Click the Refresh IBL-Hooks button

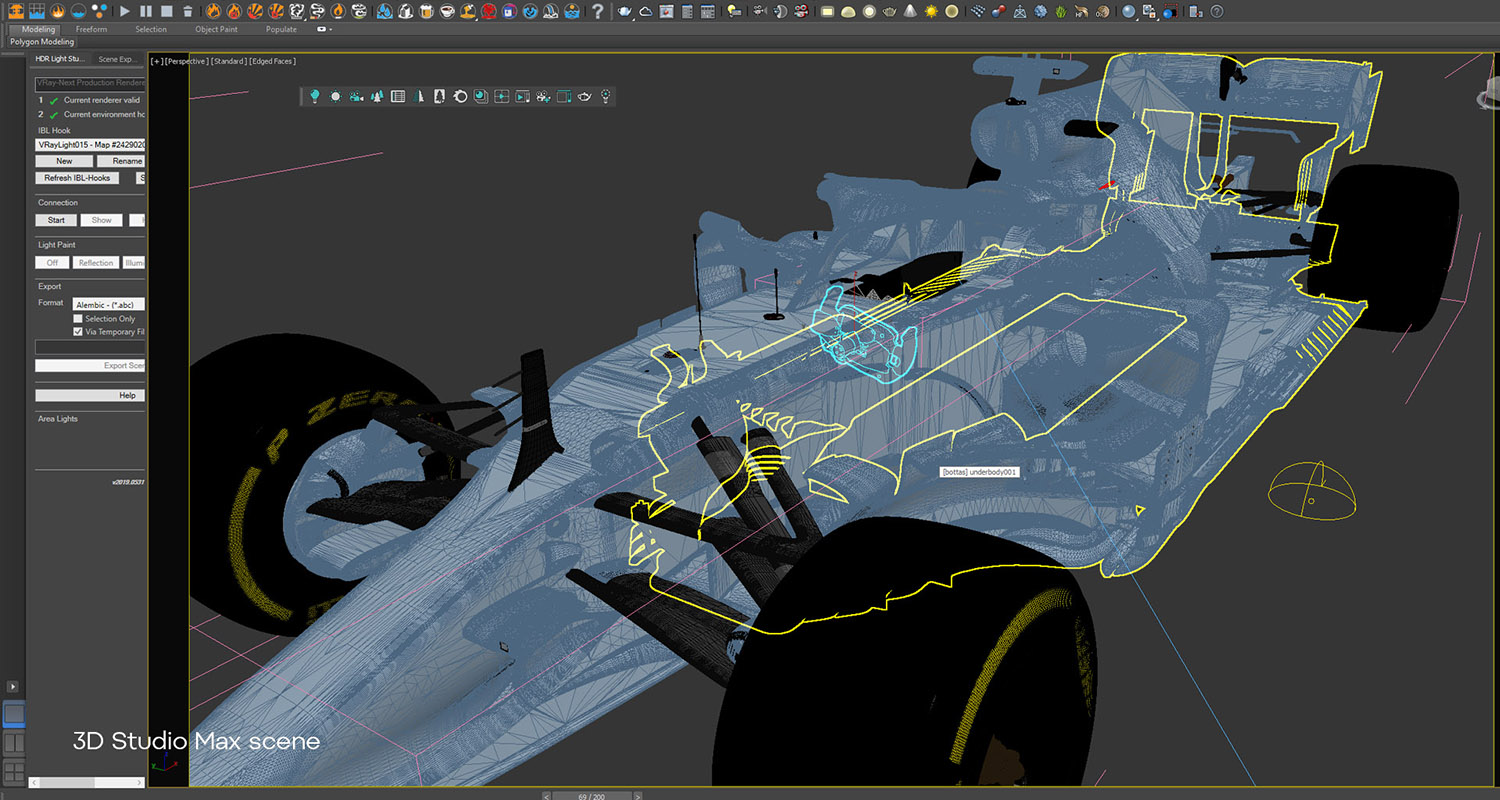tap(77, 178)
